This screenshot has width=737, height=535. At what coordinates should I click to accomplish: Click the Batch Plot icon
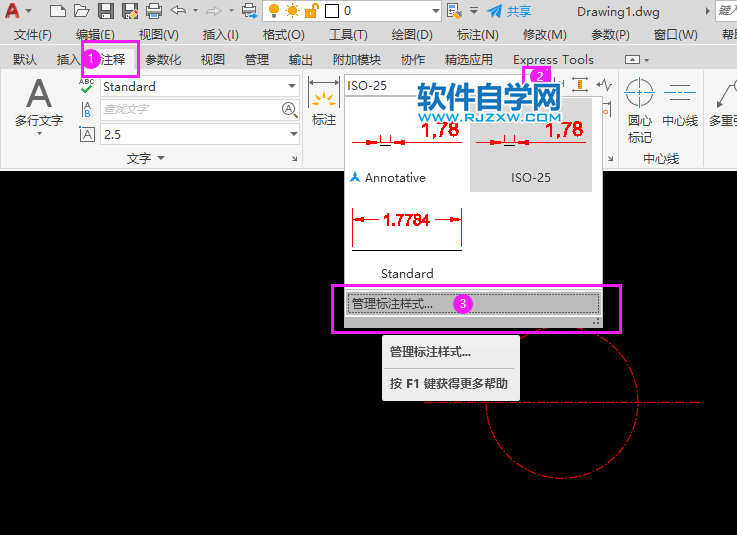pos(249,10)
